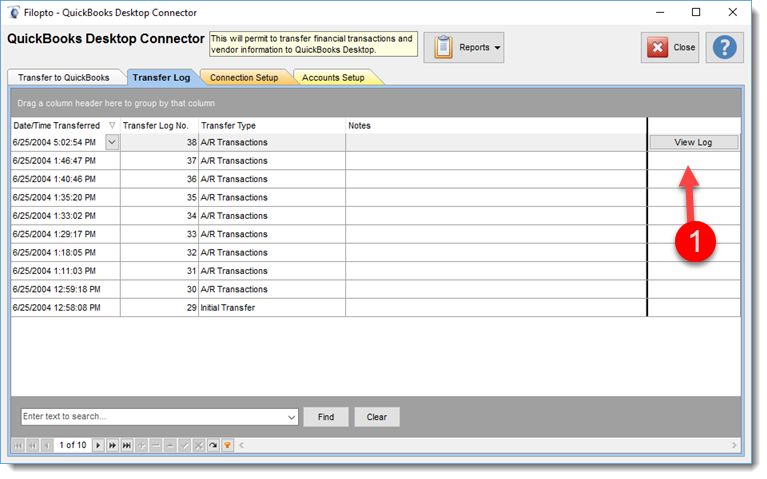The image size is (767, 479).
Task: Switch to Transfer to QuickBooks tab
Action: 64,77
